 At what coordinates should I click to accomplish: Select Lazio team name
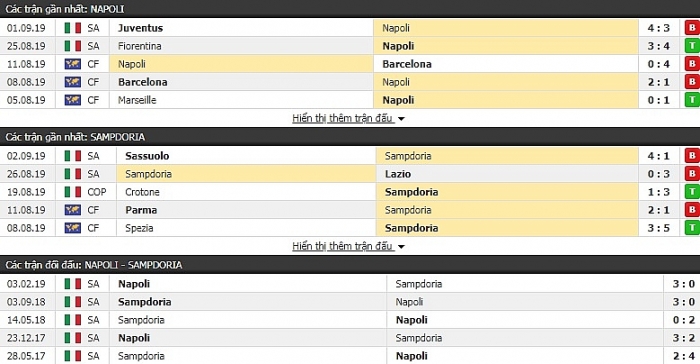pyautogui.click(x=398, y=174)
